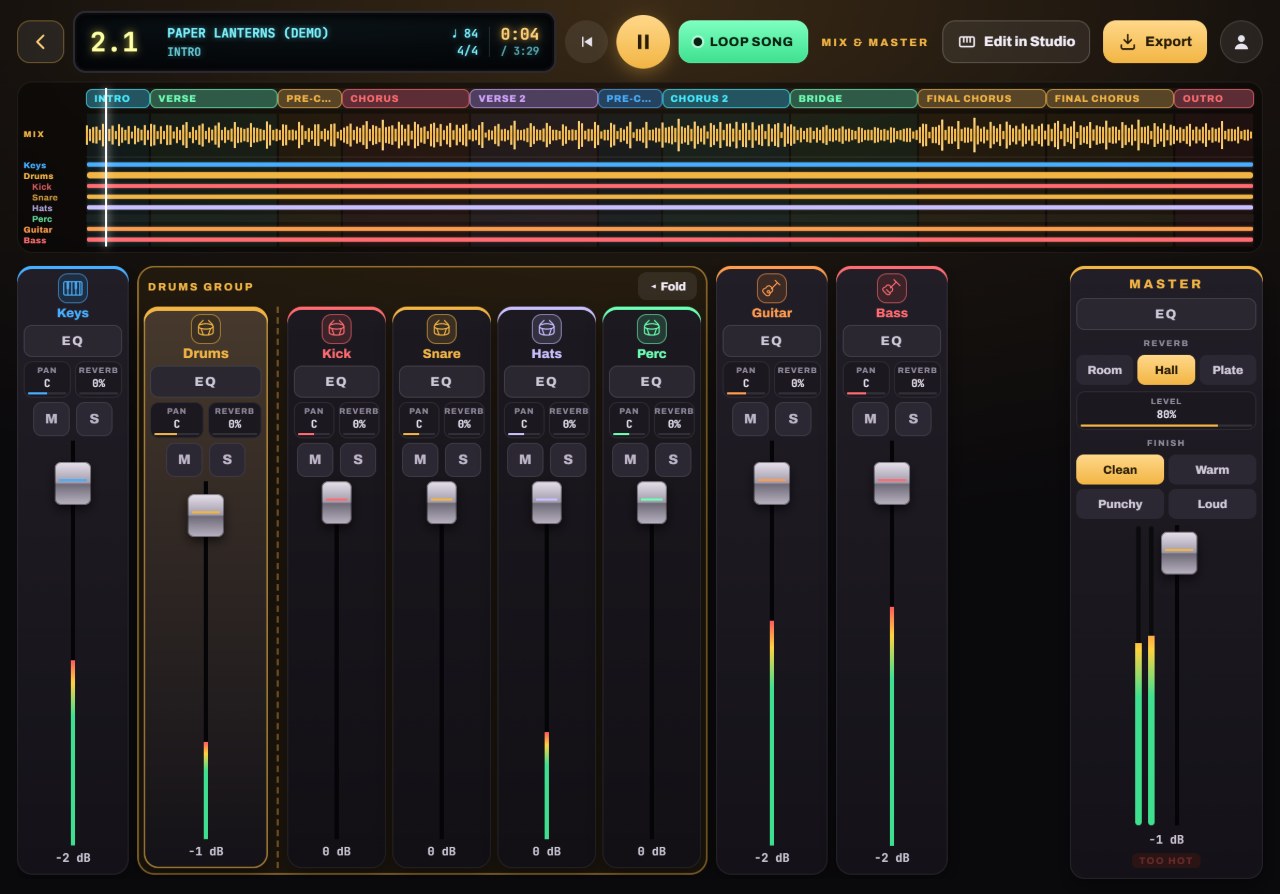The image size is (1280, 894).
Task: Click the Keys volume fader handle
Action: coord(73,483)
